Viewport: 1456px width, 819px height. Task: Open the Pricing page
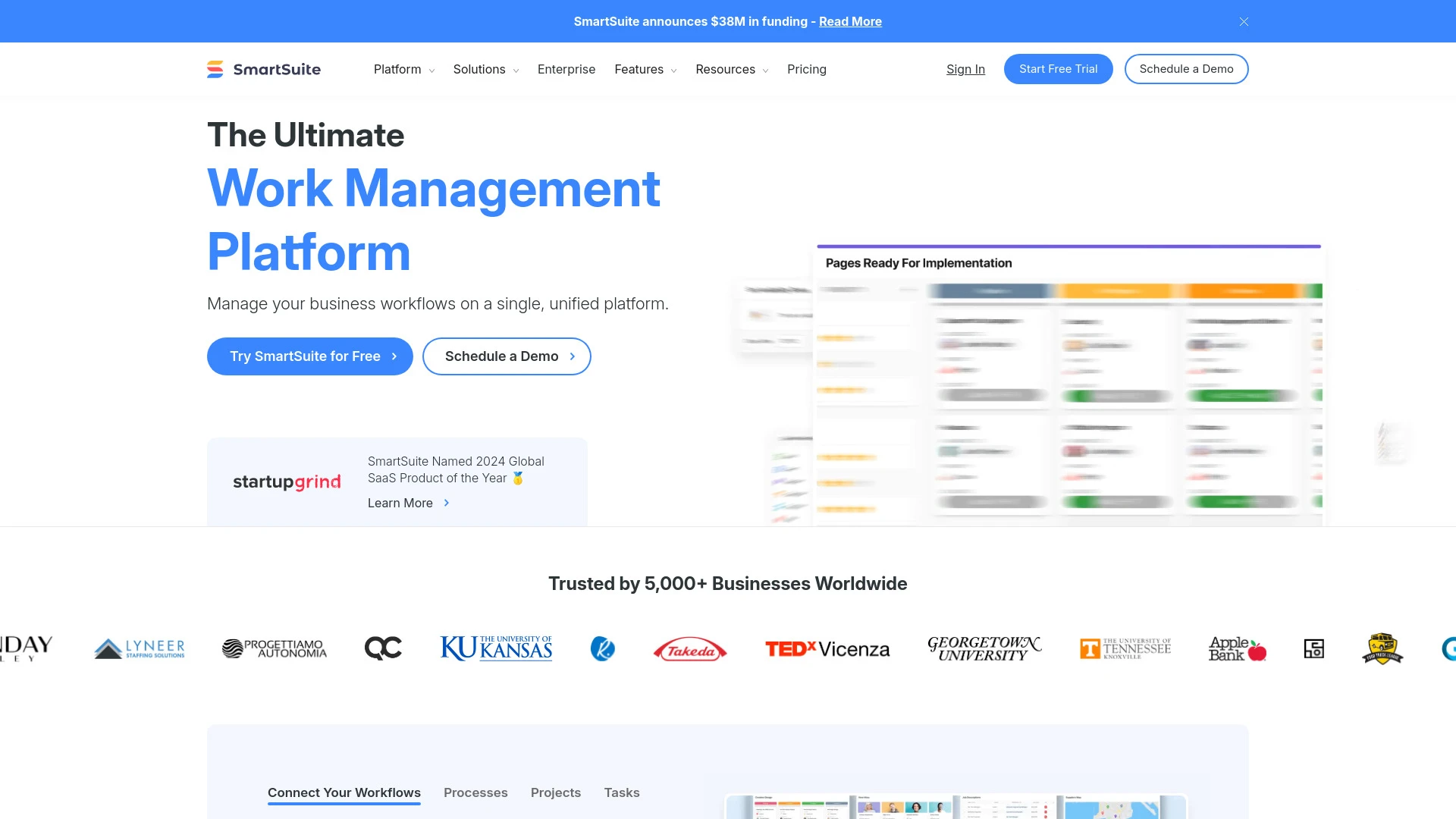click(x=807, y=69)
